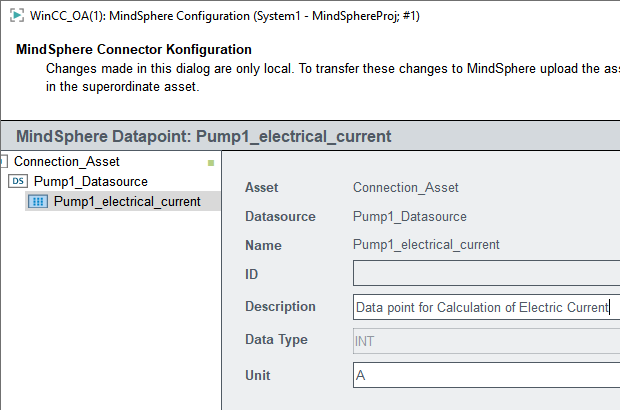Click into the empty ID field
The height and width of the screenshot is (410, 620).
pyautogui.click(x=486, y=274)
